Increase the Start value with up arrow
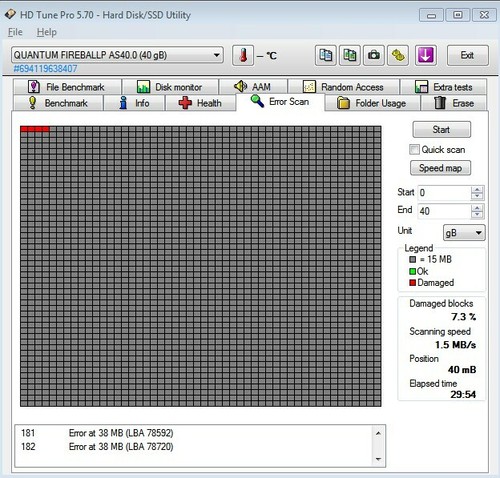 477,189
